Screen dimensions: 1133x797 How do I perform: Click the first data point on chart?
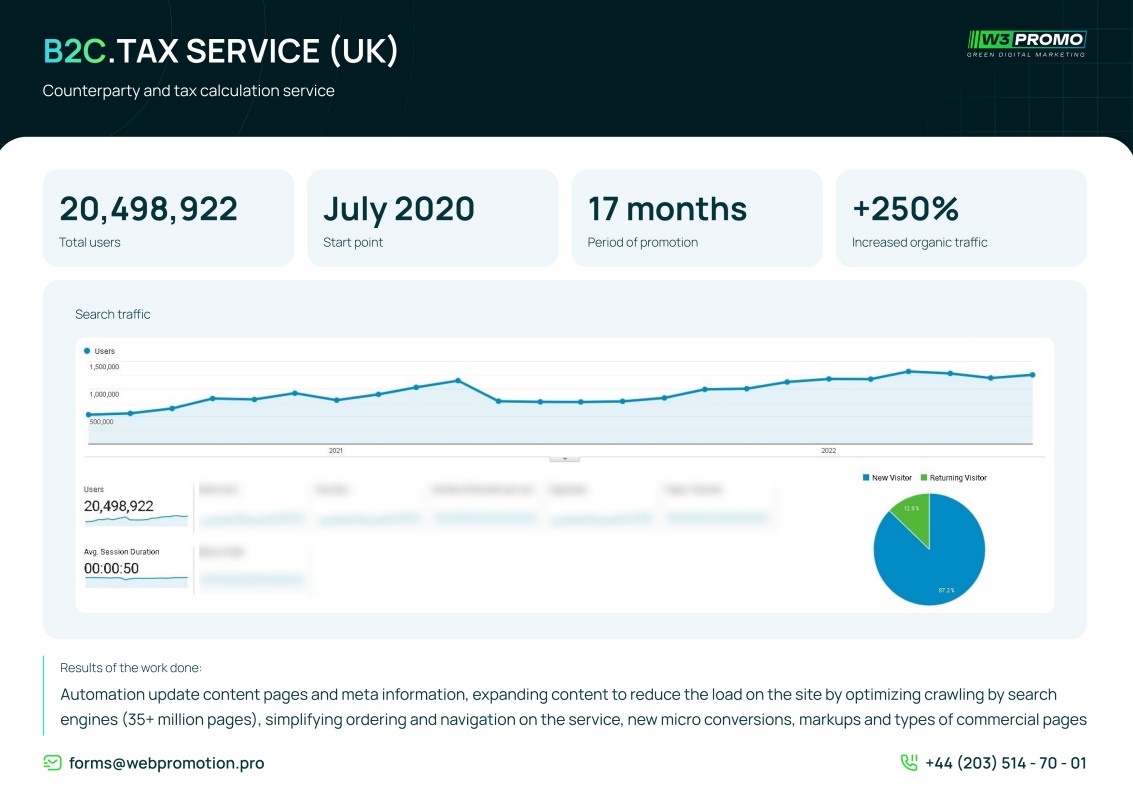coord(89,414)
